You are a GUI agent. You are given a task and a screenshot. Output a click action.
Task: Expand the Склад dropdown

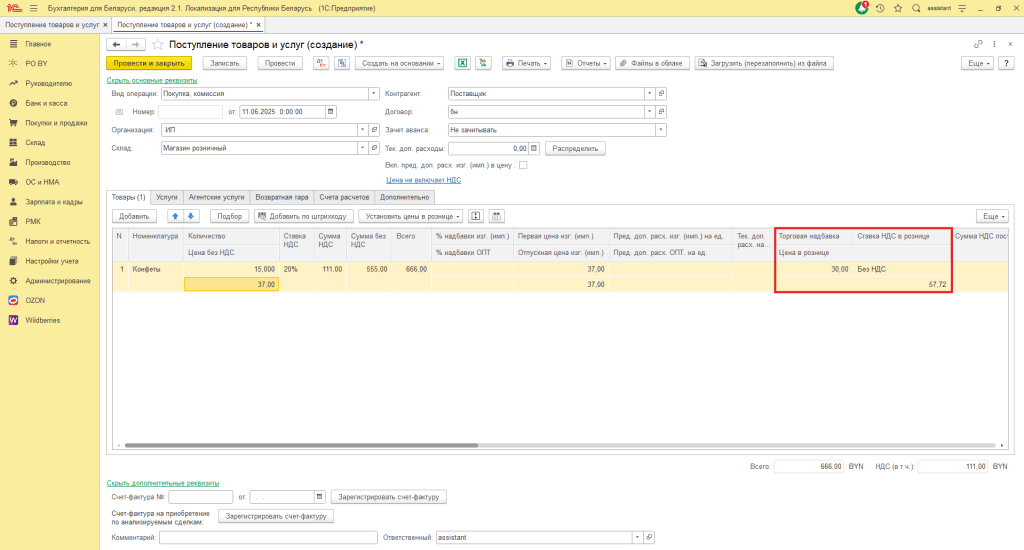pos(362,148)
